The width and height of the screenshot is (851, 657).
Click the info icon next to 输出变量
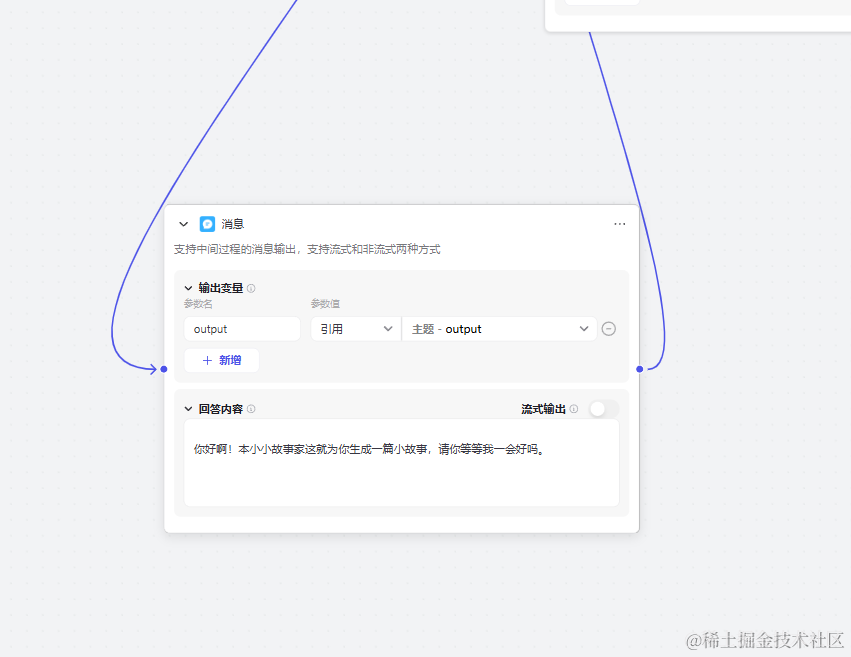251,288
